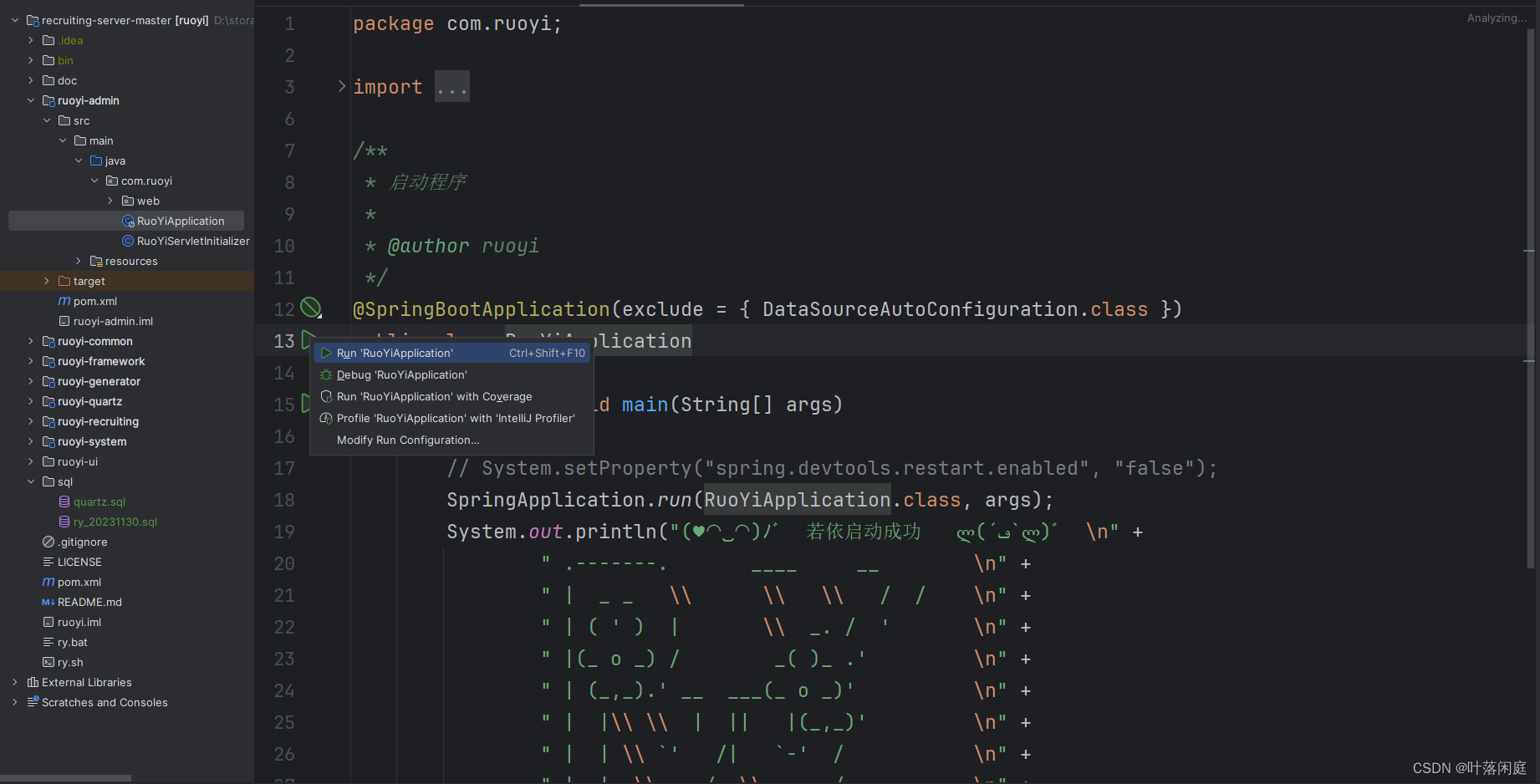Viewport: 1540px width, 784px height.
Task: Click main method name in editor
Action: [x=645, y=405]
